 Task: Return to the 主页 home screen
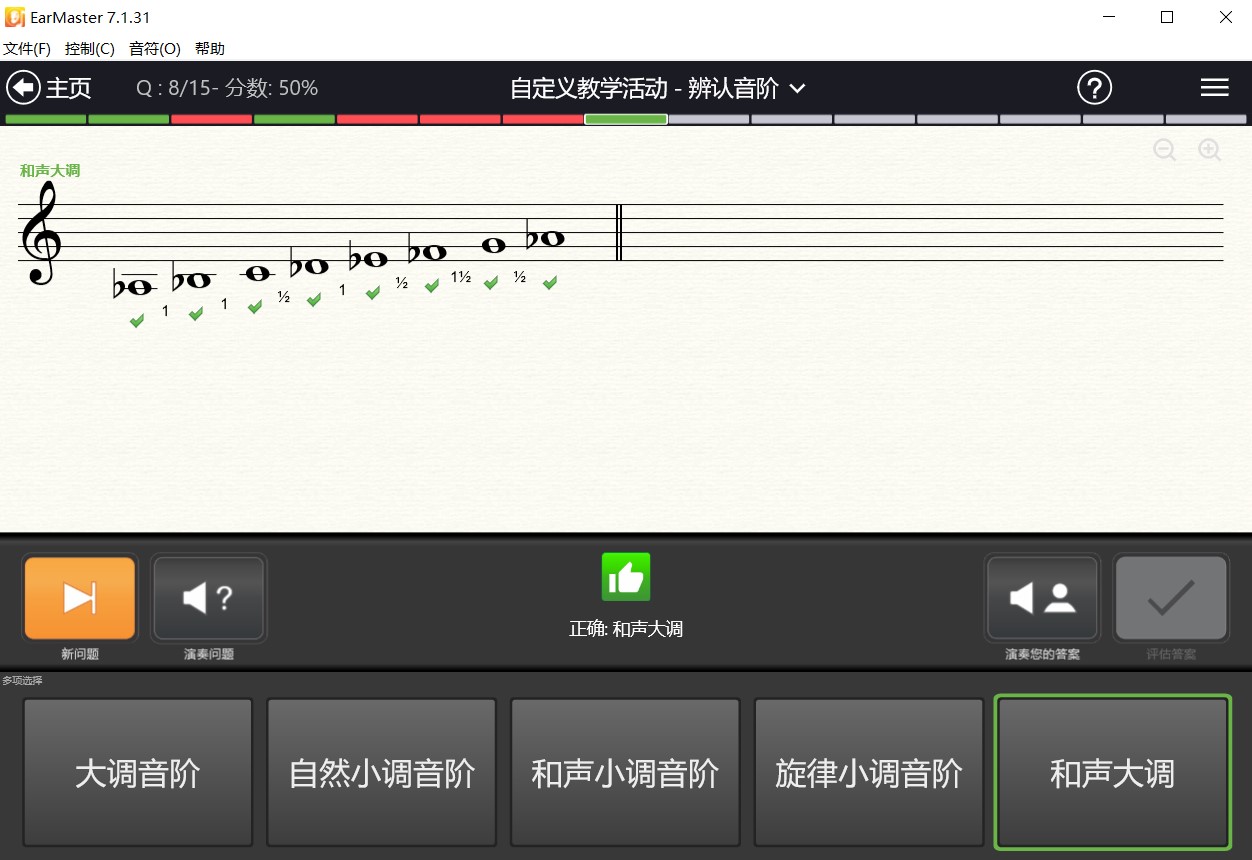coord(49,87)
